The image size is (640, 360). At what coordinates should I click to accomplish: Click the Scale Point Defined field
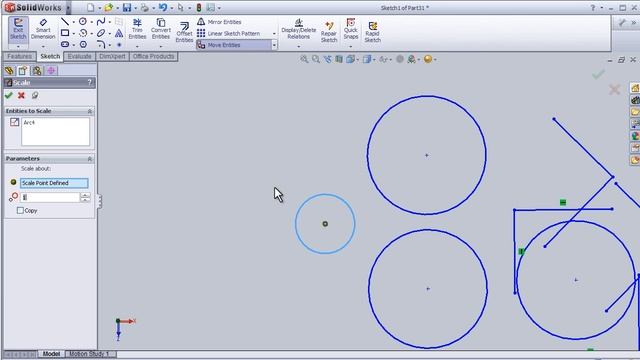(54, 183)
